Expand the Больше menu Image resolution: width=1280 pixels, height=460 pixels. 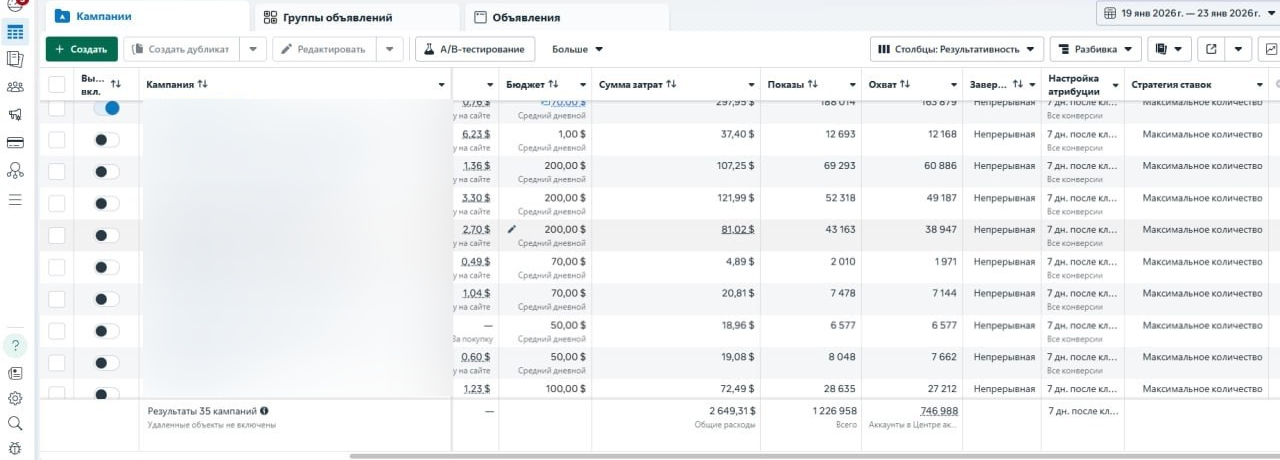[x=578, y=49]
